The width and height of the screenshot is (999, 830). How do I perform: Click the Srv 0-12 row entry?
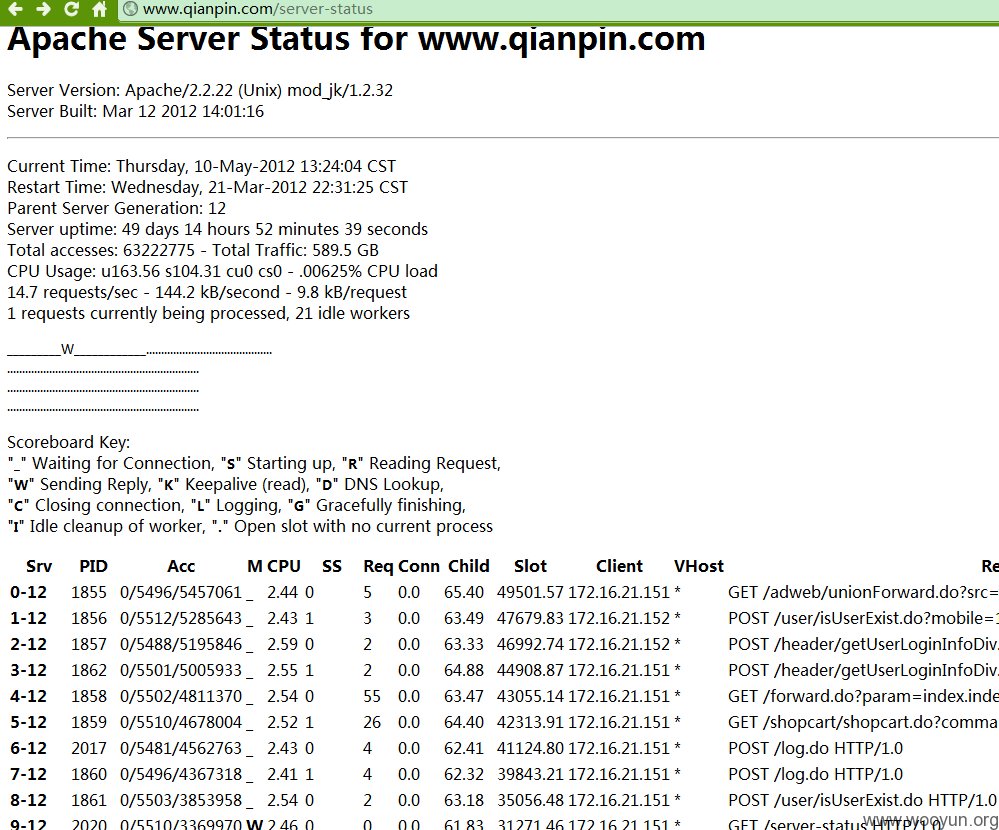tap(29, 592)
